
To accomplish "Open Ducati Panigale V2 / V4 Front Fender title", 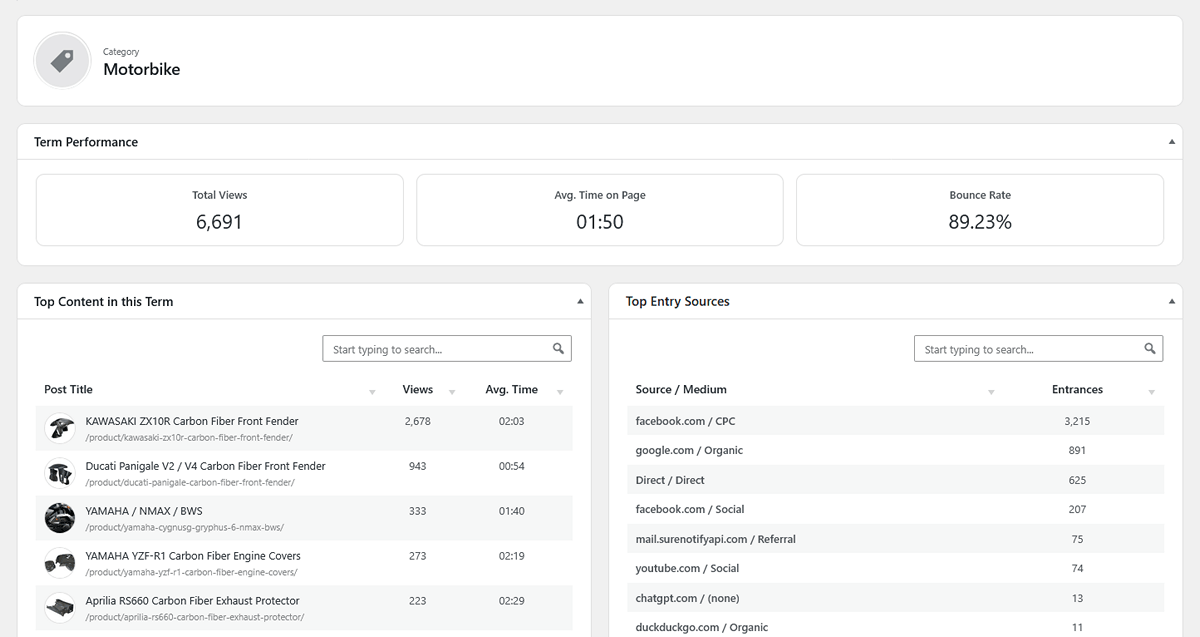I will 206,466.
